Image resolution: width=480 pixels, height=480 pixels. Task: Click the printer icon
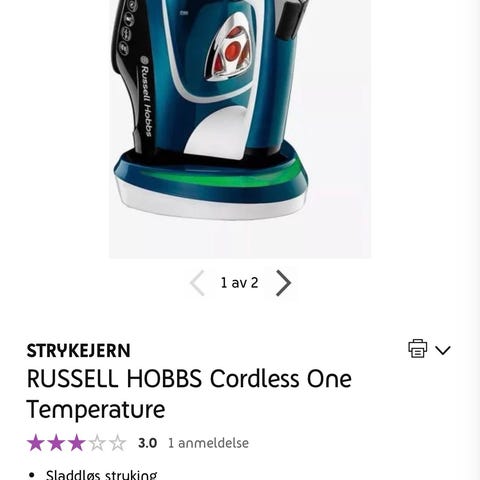[418, 349]
